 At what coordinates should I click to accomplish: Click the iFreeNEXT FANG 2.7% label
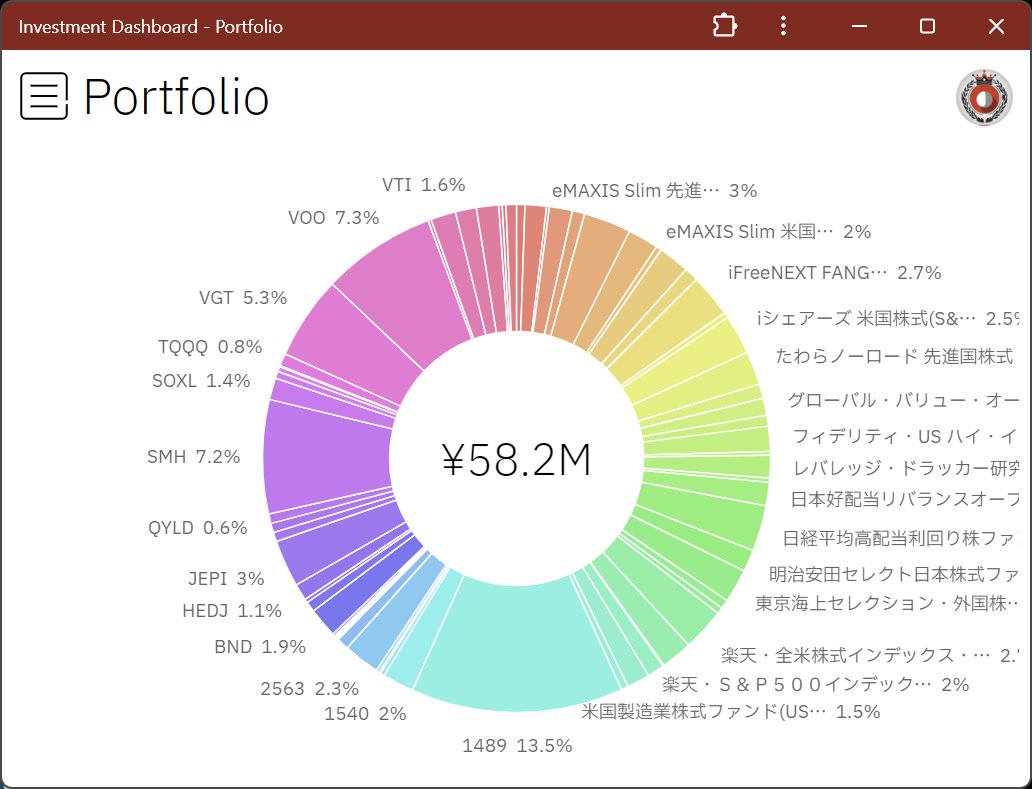(834, 273)
